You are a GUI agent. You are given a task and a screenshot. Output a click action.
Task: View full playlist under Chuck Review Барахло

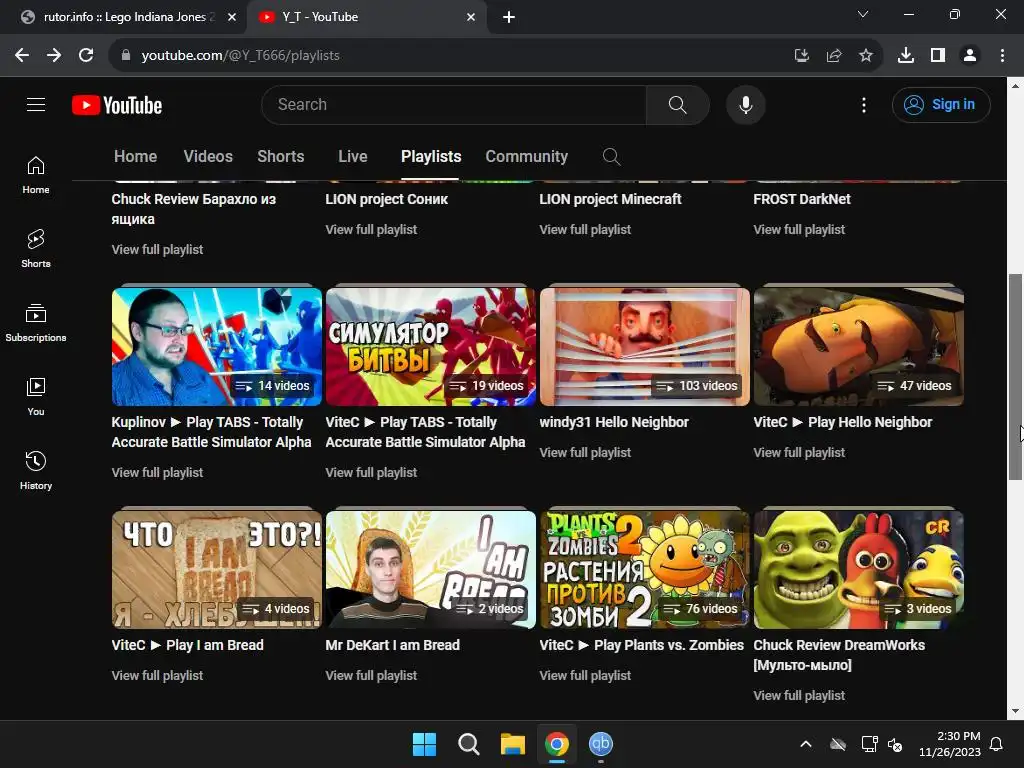pyautogui.click(x=157, y=249)
